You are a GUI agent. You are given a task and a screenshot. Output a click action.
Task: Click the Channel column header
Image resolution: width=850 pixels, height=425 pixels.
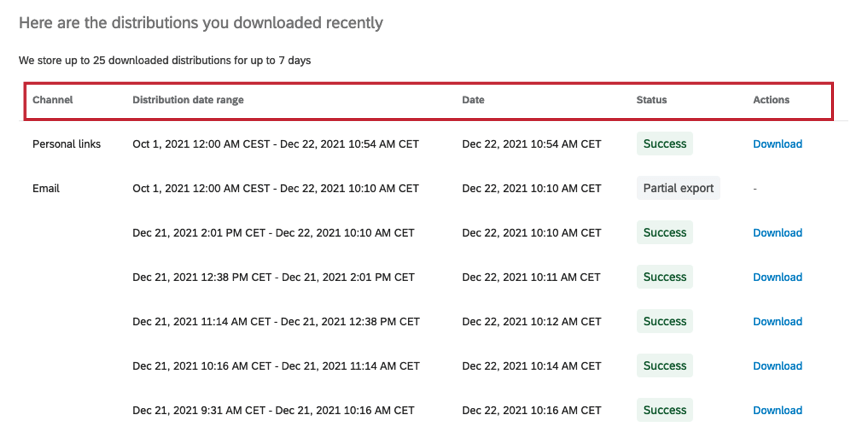coord(53,100)
